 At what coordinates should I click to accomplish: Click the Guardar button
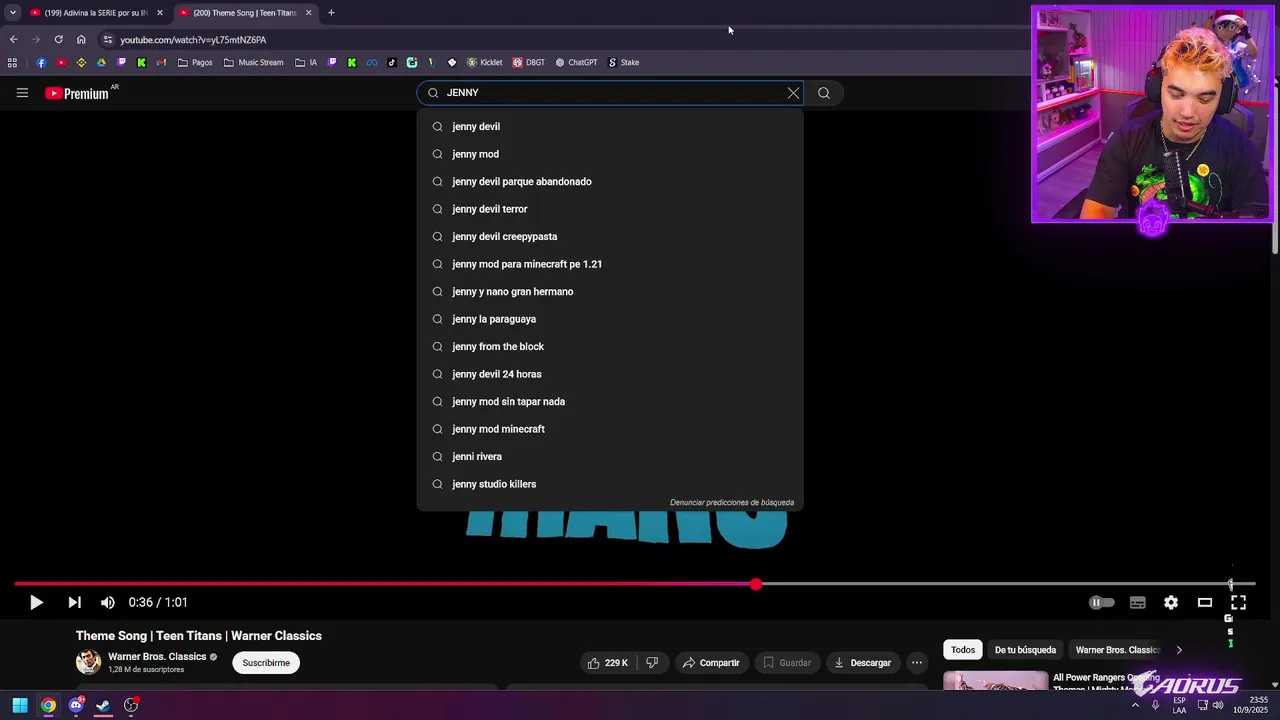tap(787, 663)
